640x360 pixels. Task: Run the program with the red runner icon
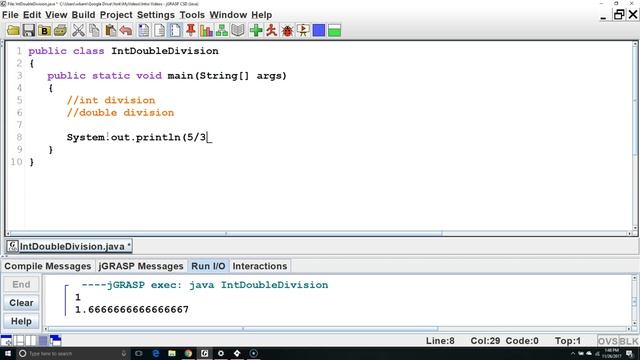(271, 31)
